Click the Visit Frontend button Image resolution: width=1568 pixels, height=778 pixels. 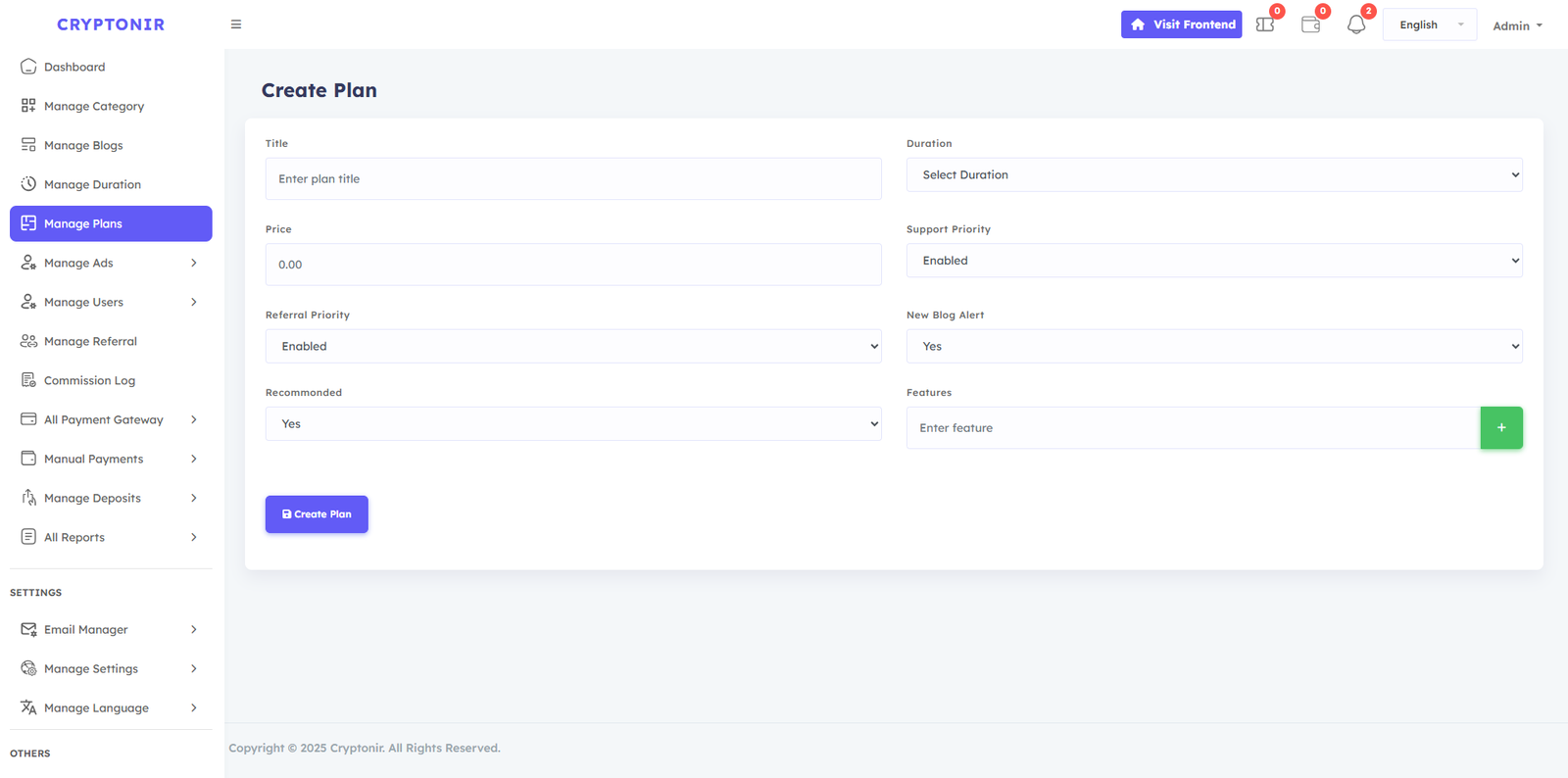pyautogui.click(x=1181, y=24)
